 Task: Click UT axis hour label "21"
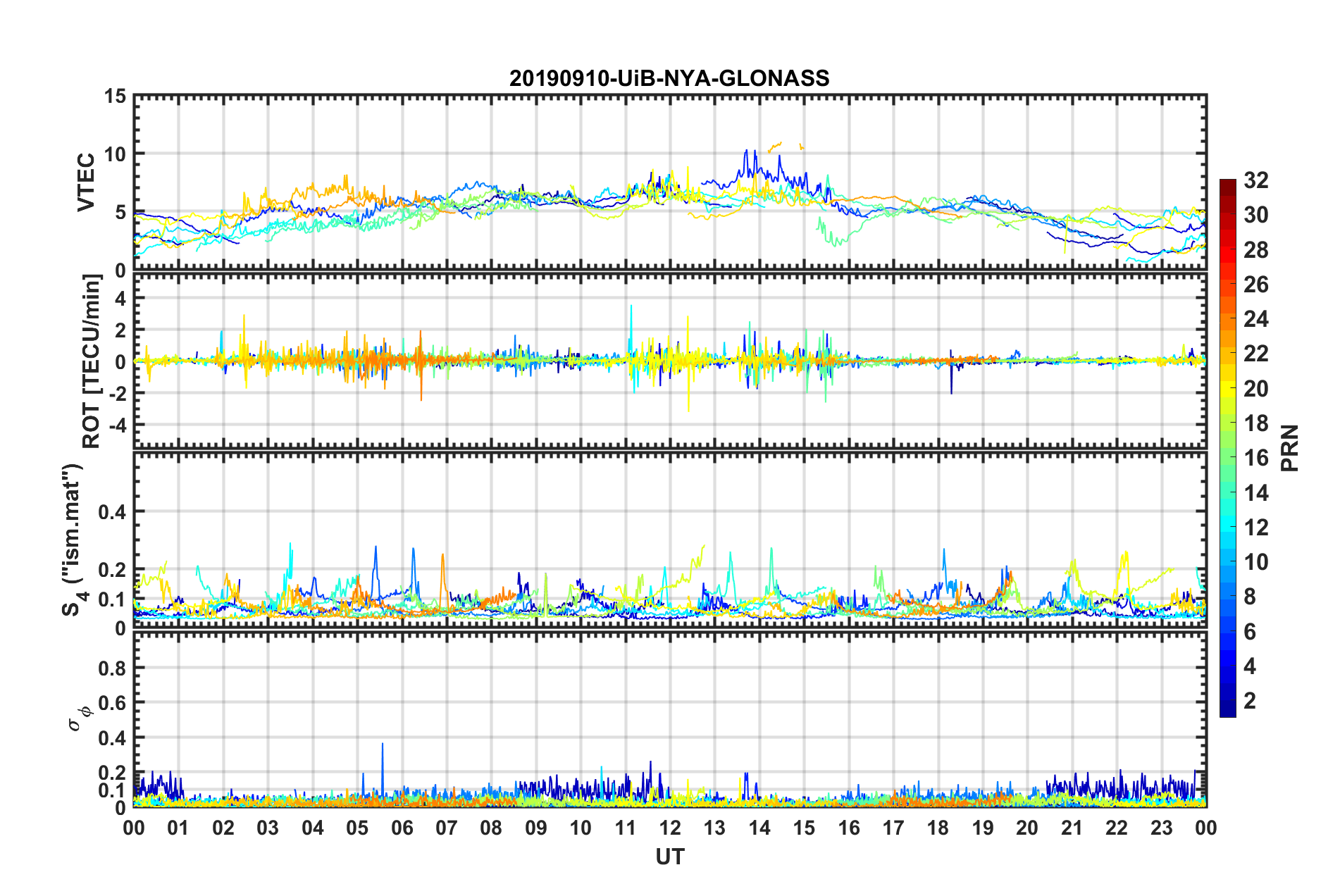click(x=1072, y=828)
